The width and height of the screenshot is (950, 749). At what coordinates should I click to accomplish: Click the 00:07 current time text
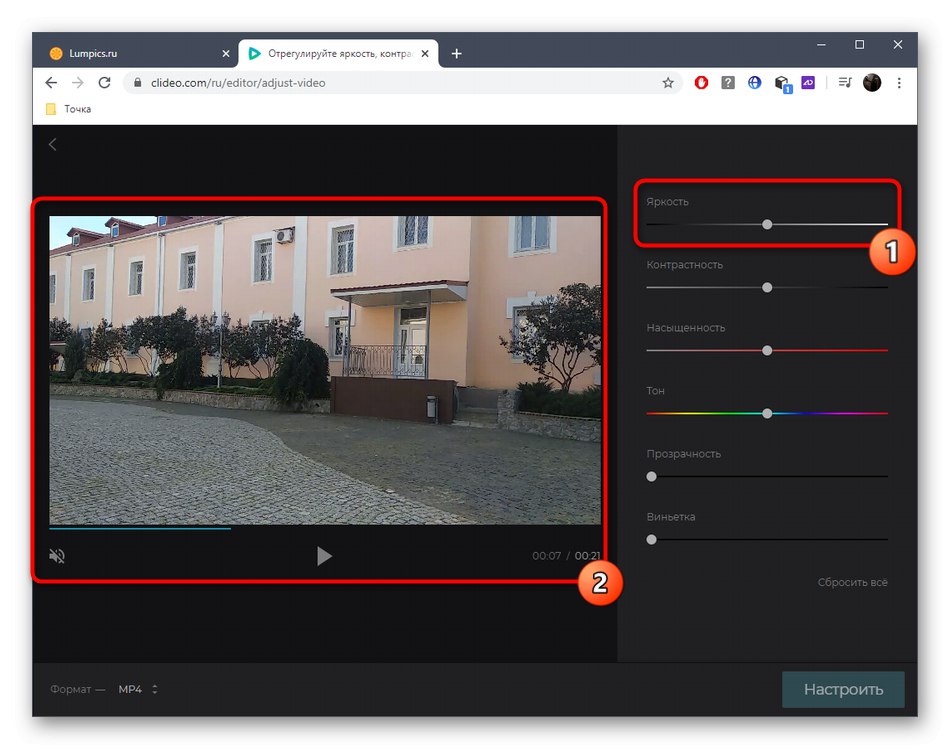(x=546, y=556)
